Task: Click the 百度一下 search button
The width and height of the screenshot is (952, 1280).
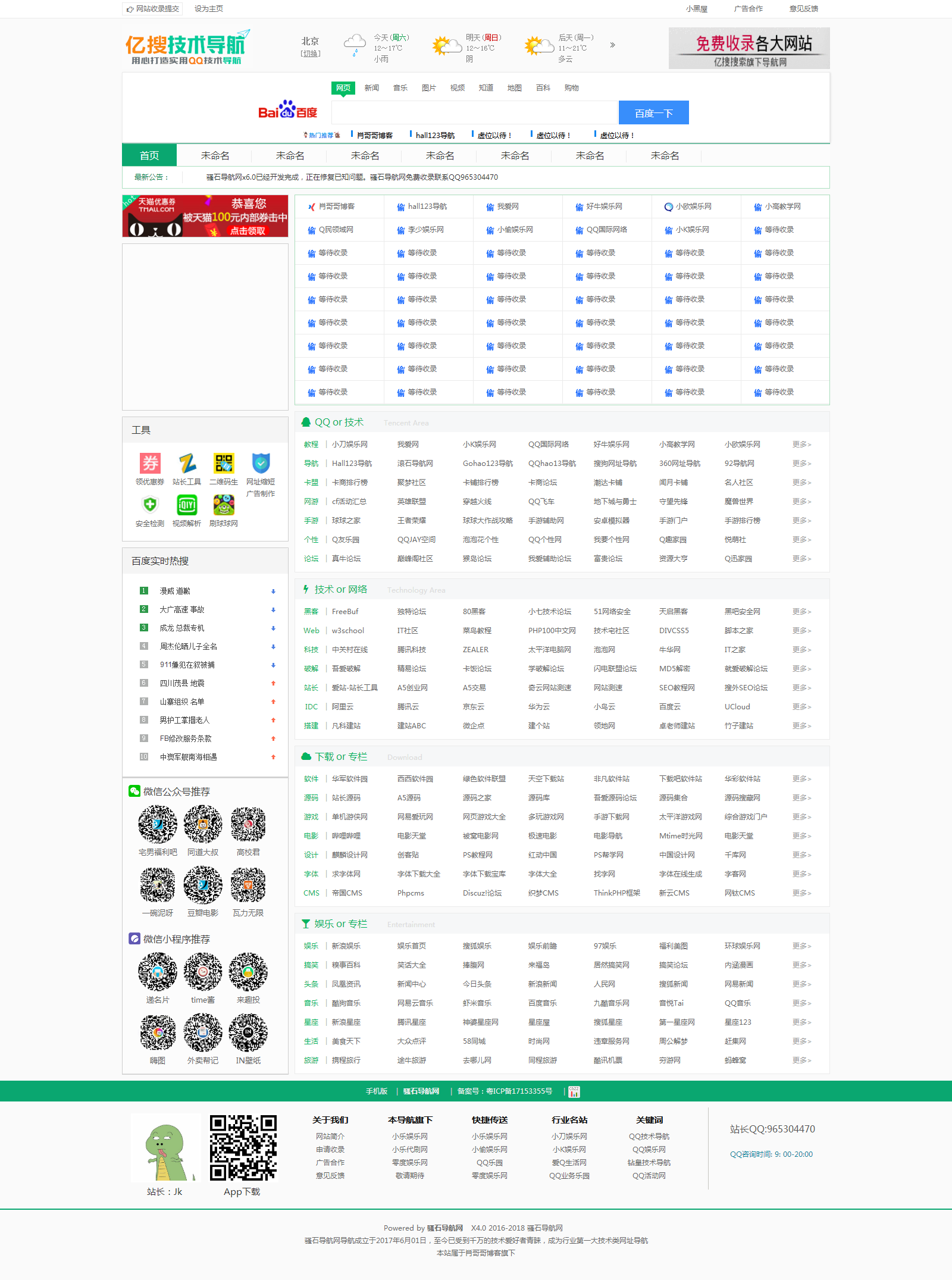Action: [654, 112]
